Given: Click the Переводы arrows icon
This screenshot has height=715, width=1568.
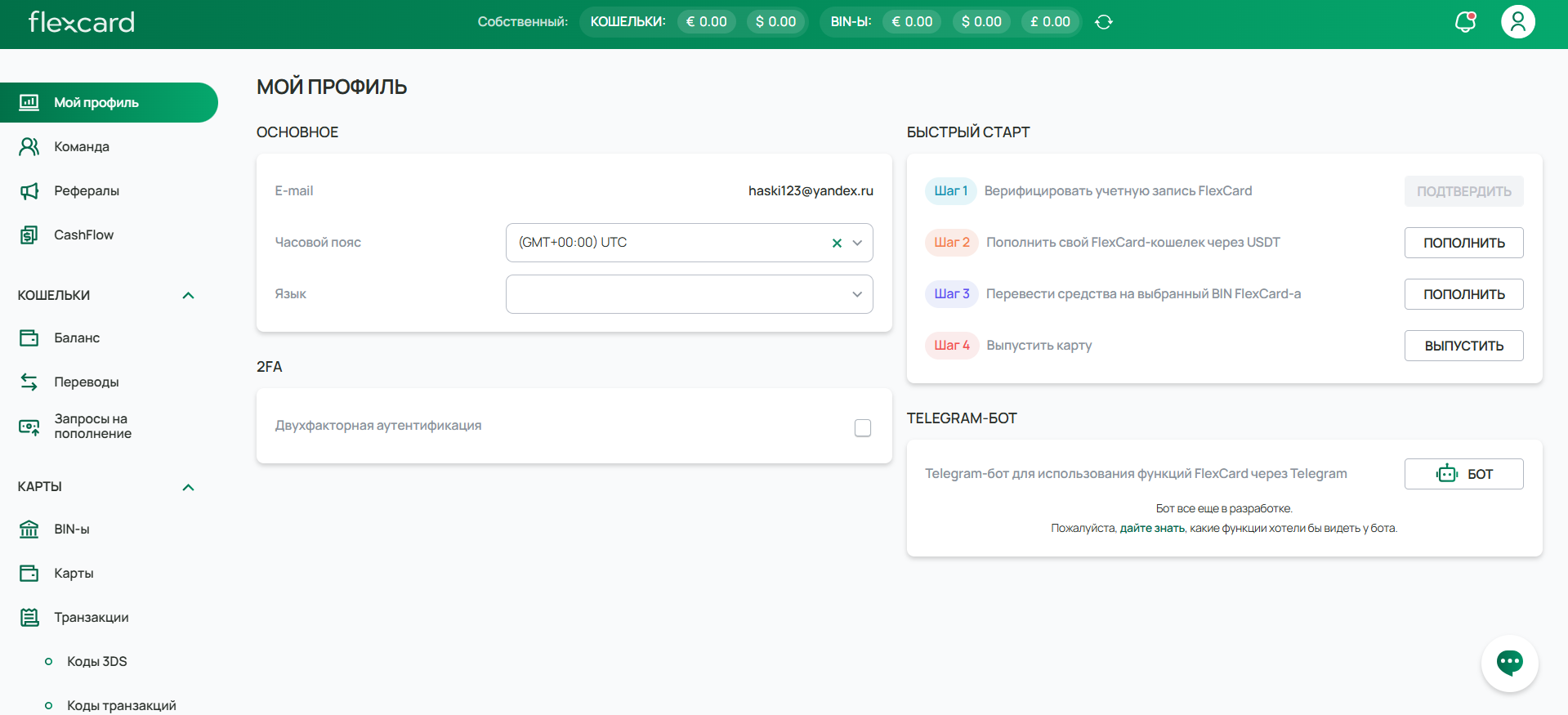Looking at the screenshot, I should pos(29,382).
